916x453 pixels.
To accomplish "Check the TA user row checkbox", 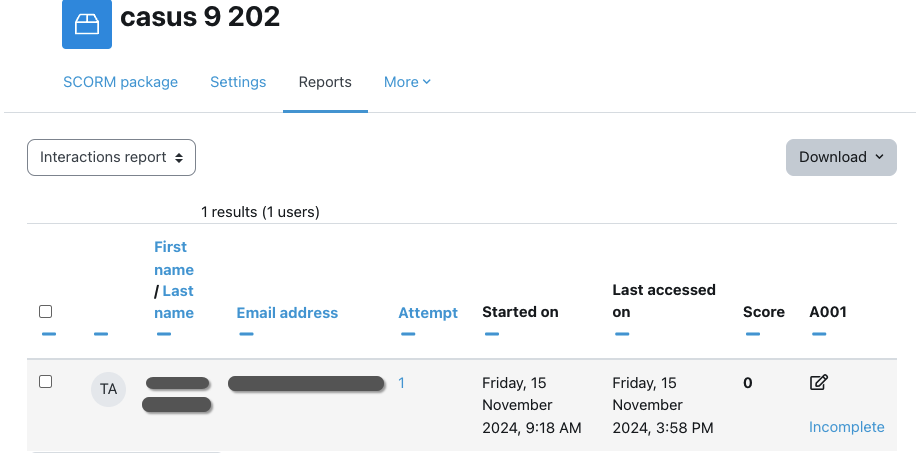I will tap(46, 382).
